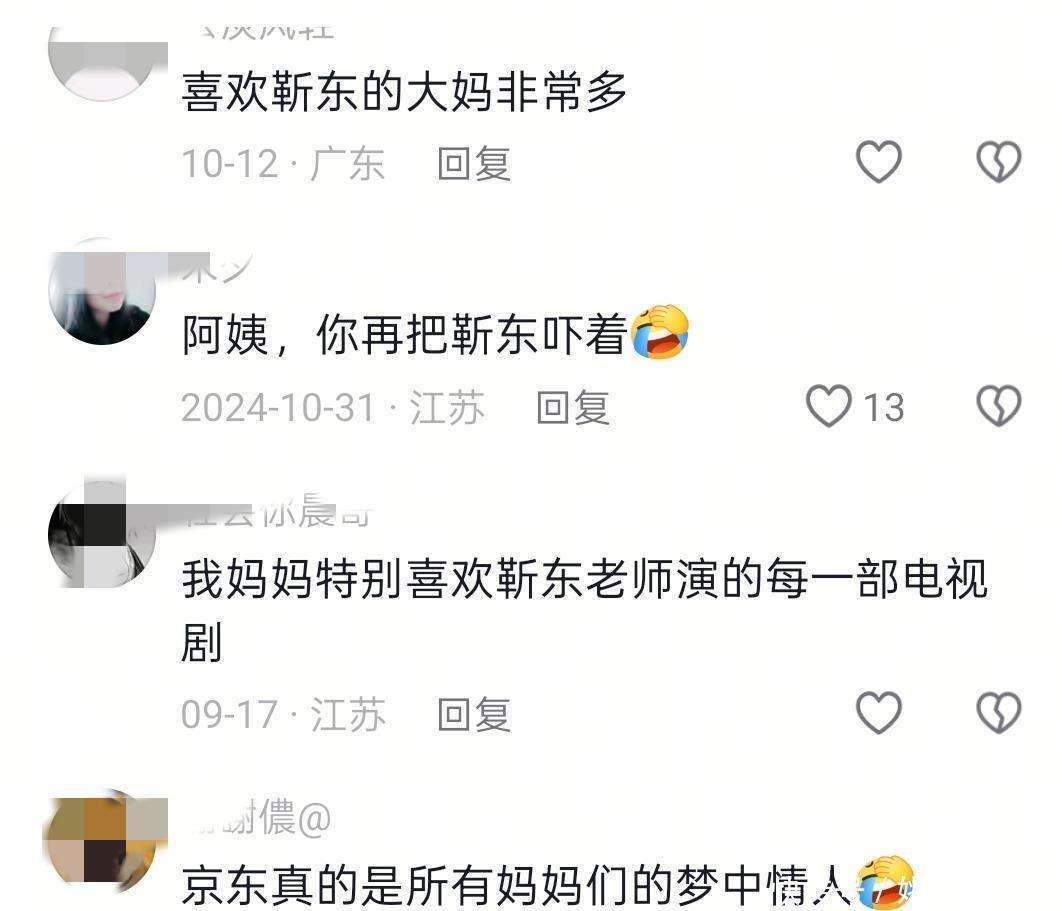This screenshot has width=1062, height=911.
Task: Tap the 13 likes count
Action: click(884, 408)
